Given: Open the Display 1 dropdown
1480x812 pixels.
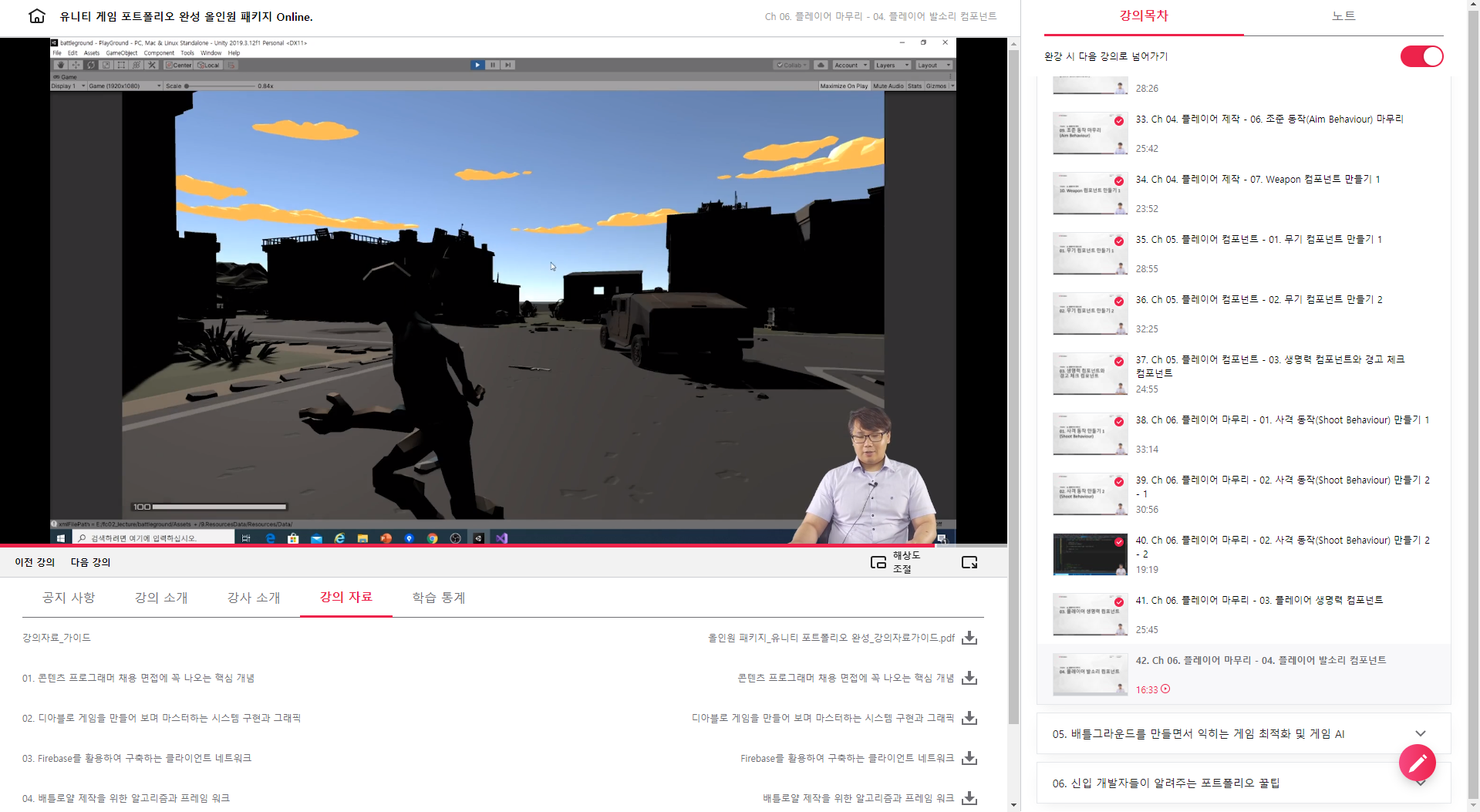Looking at the screenshot, I should point(68,86).
